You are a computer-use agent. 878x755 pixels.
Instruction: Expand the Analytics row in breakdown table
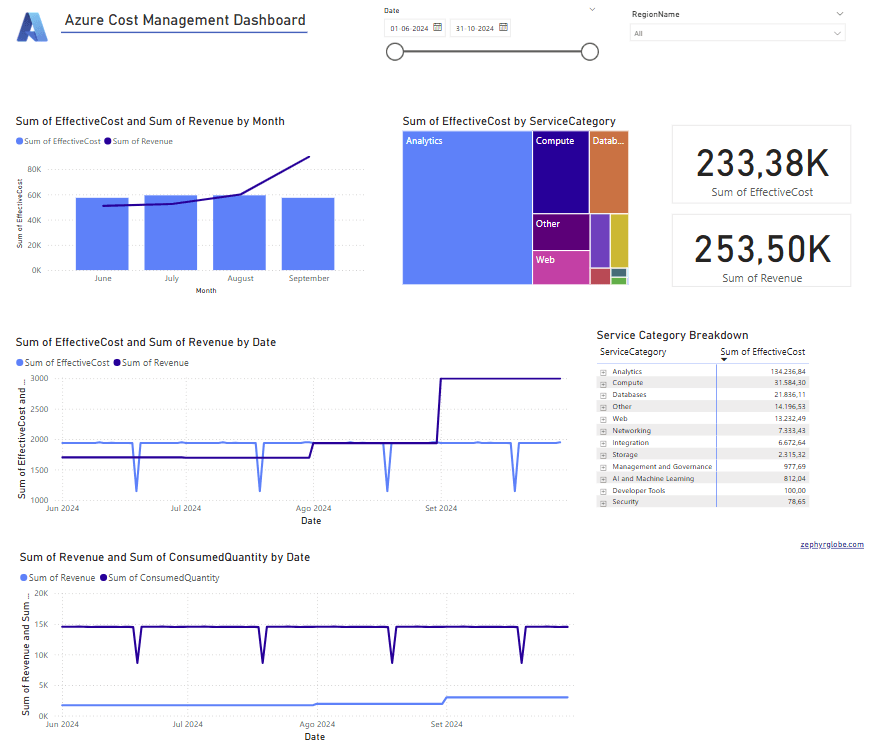(603, 372)
